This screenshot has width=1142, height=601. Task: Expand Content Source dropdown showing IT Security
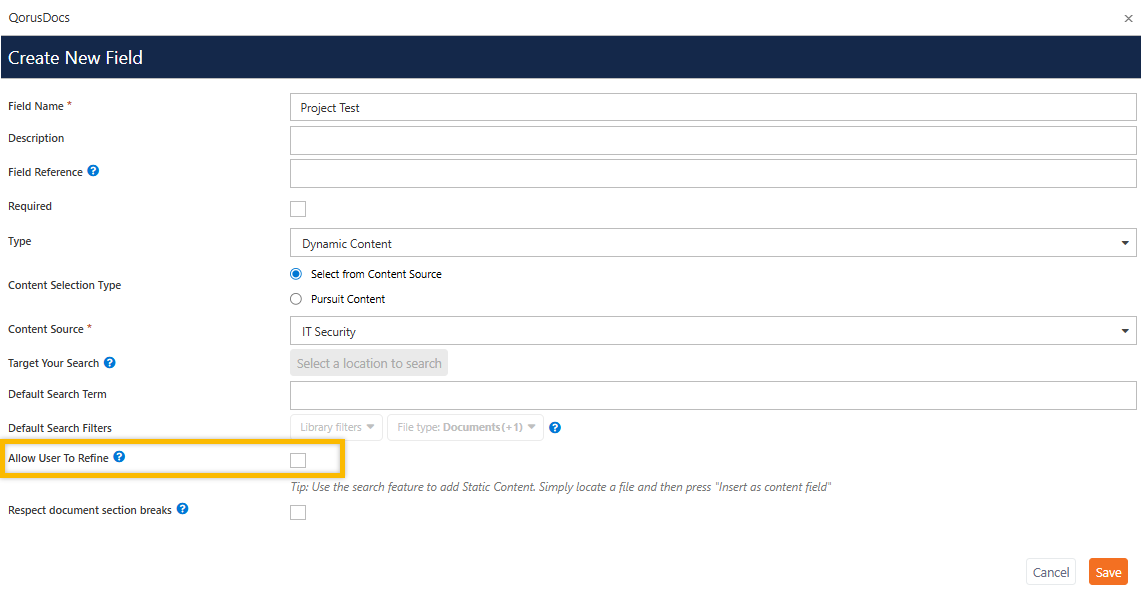coord(712,331)
